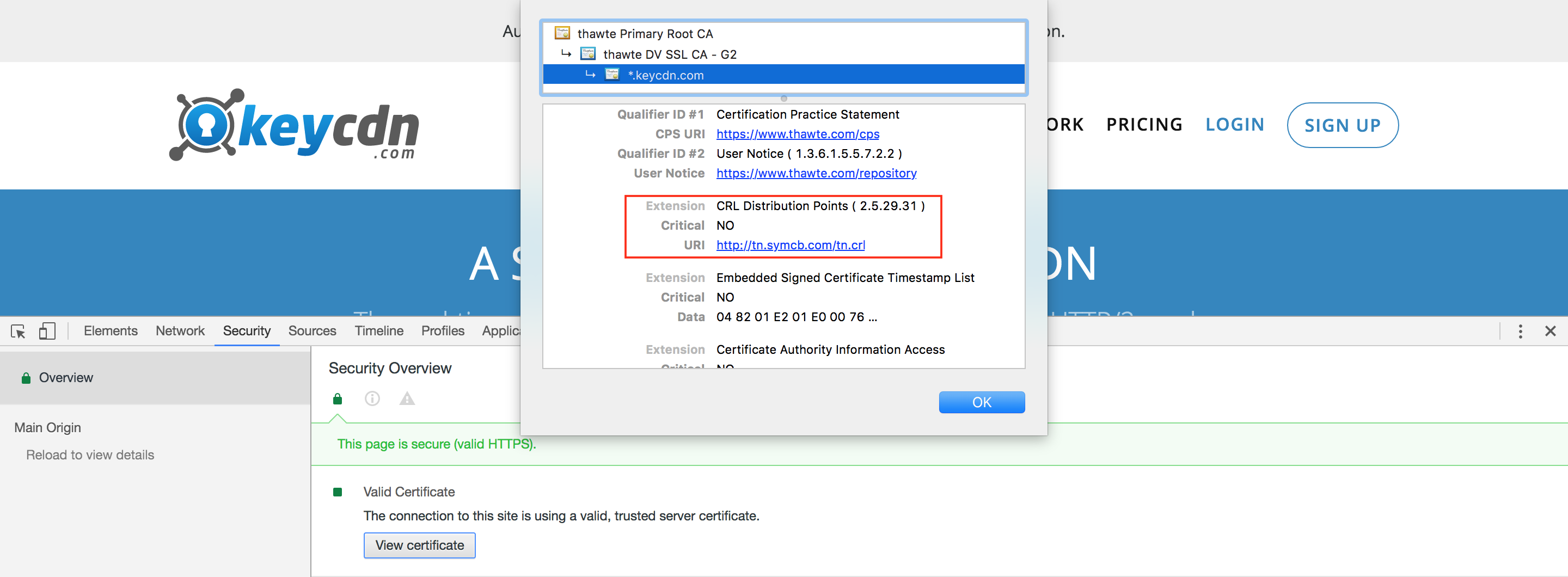
Task: Open the thawte.com/repository link
Action: pos(816,174)
